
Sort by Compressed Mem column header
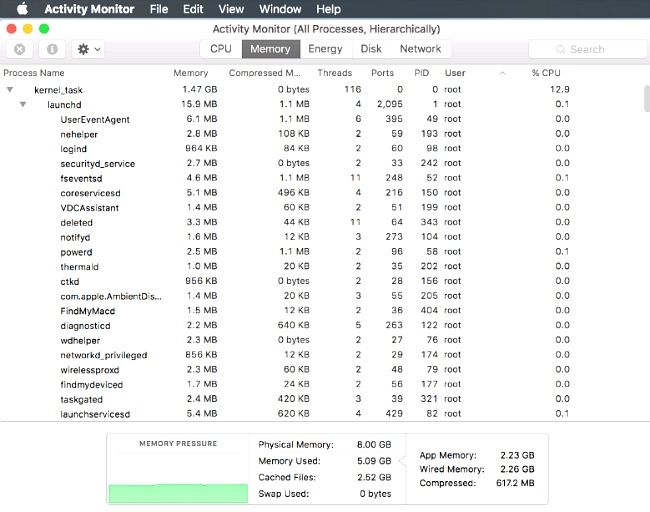264,73
